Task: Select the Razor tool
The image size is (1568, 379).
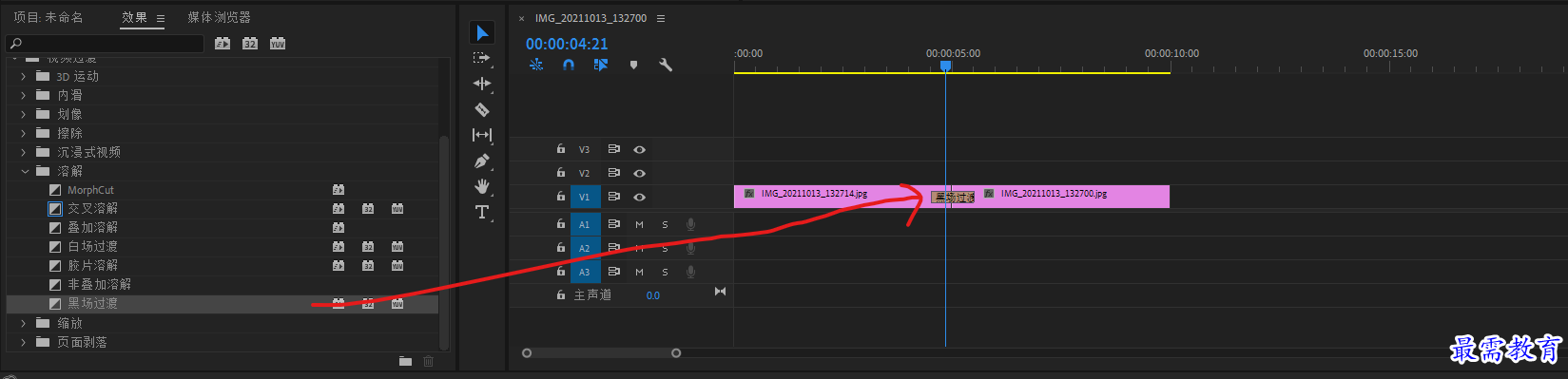Action: (x=482, y=109)
